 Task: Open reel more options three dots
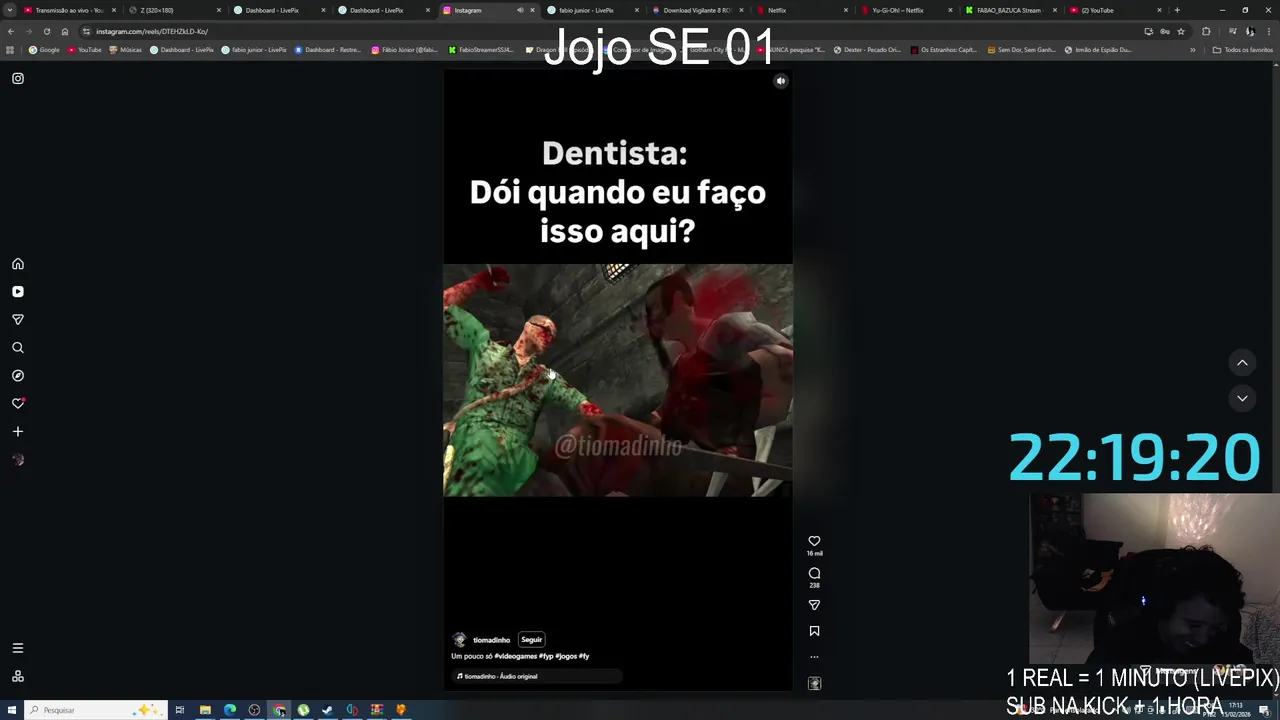(814, 657)
